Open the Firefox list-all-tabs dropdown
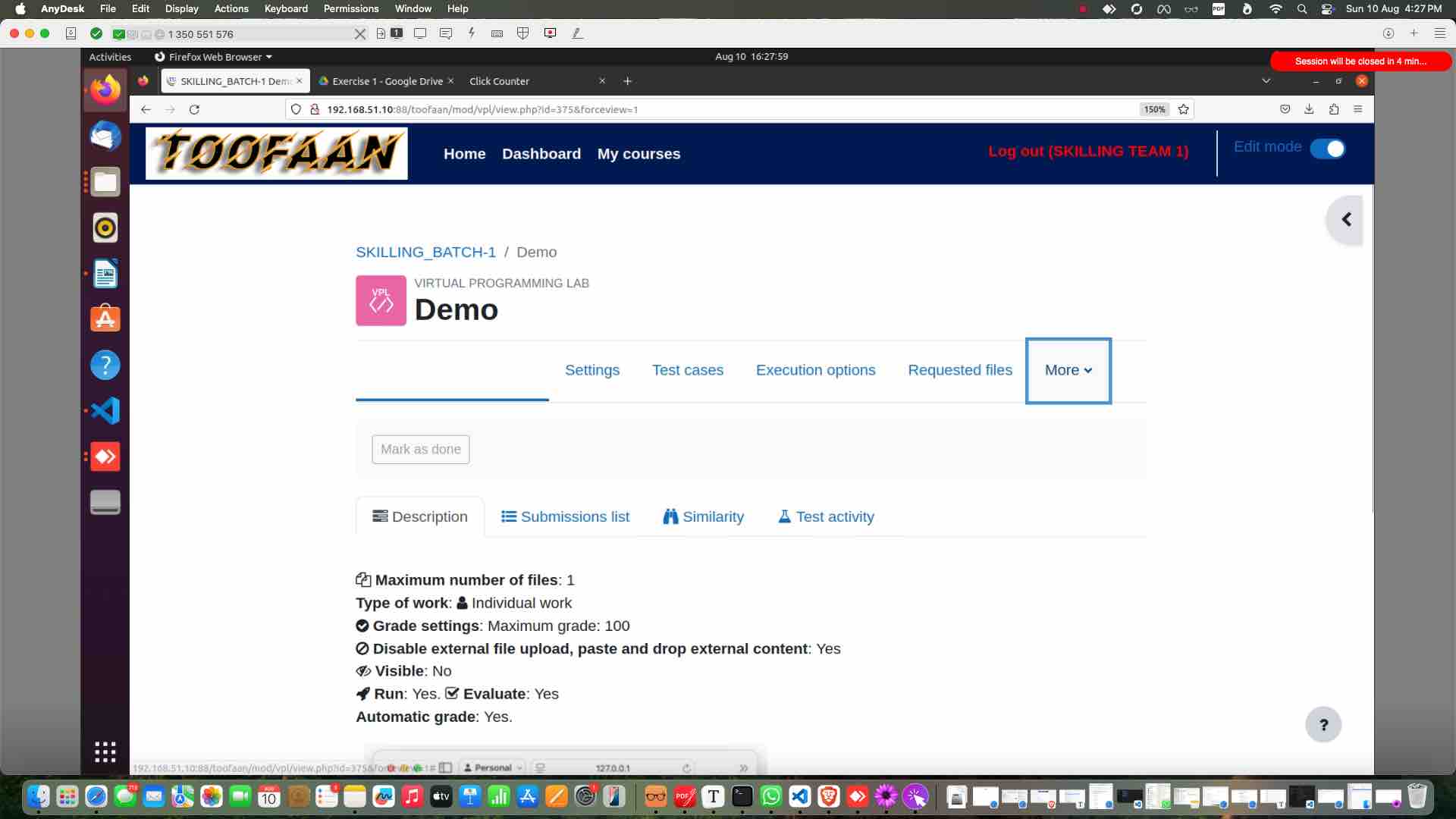Image resolution: width=1456 pixels, height=819 pixels. [x=1266, y=80]
